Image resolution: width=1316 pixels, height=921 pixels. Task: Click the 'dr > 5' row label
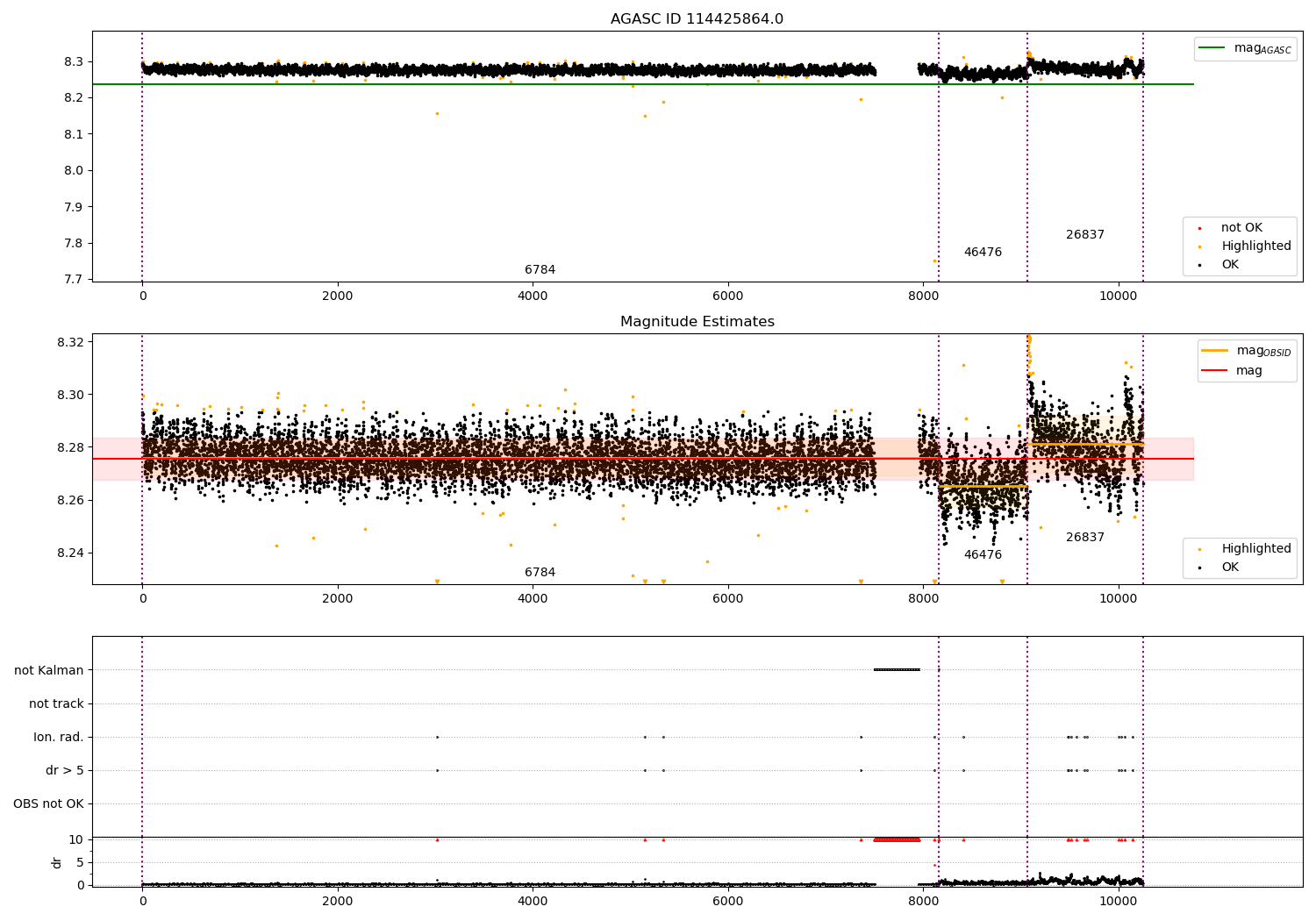(65, 771)
